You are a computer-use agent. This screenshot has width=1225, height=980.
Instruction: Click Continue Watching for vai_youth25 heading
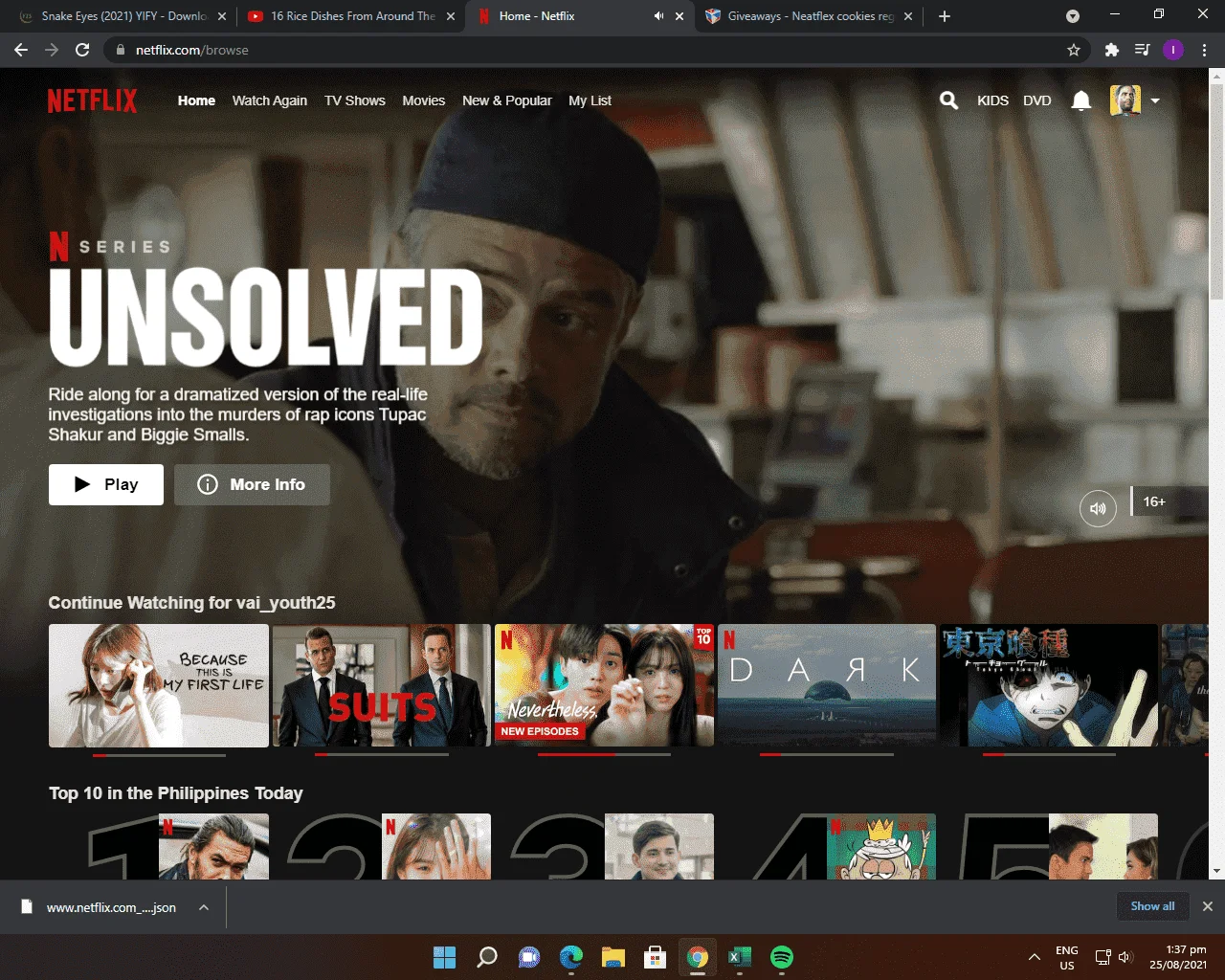click(x=191, y=603)
